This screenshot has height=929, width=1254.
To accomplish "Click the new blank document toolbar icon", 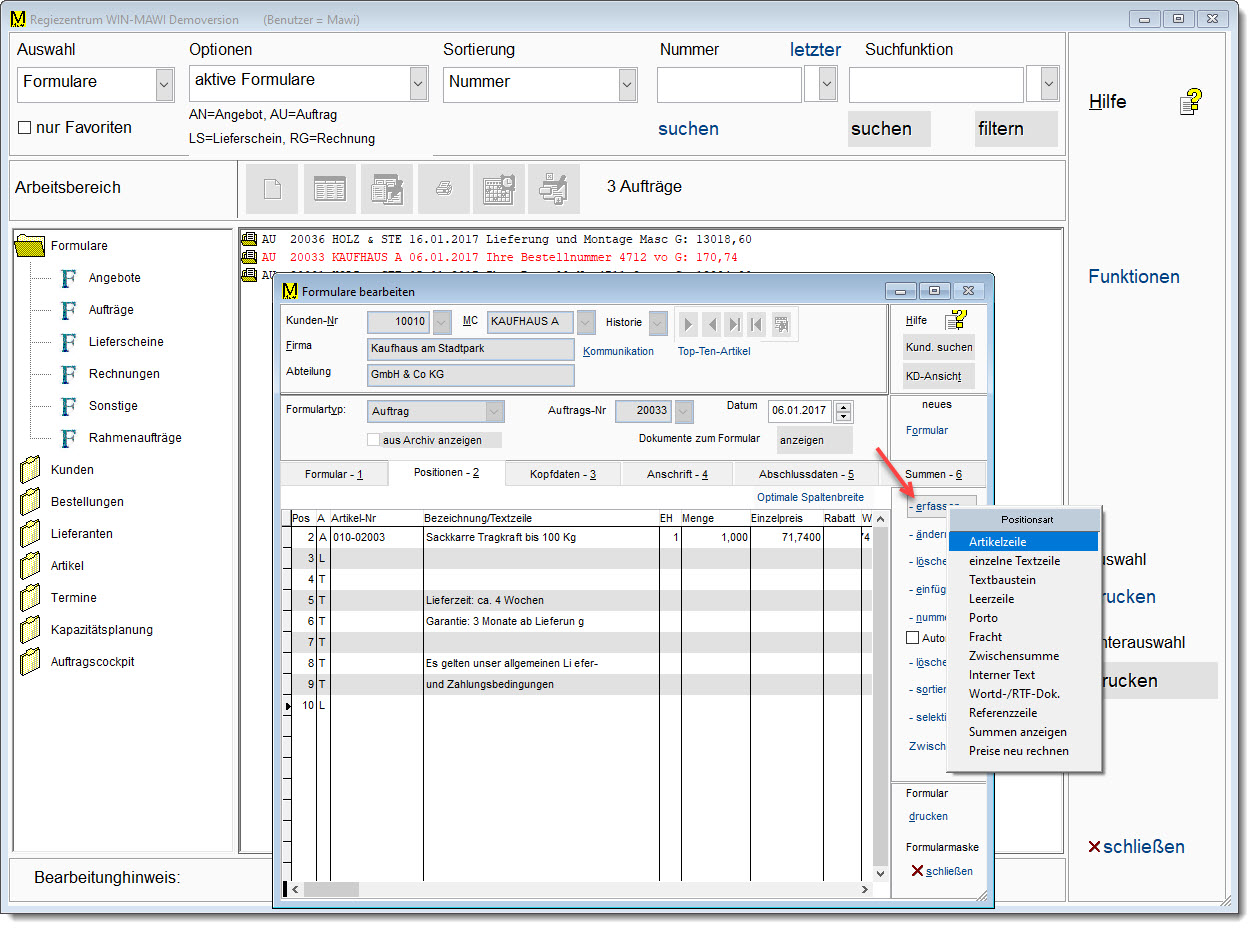I will pyautogui.click(x=272, y=188).
